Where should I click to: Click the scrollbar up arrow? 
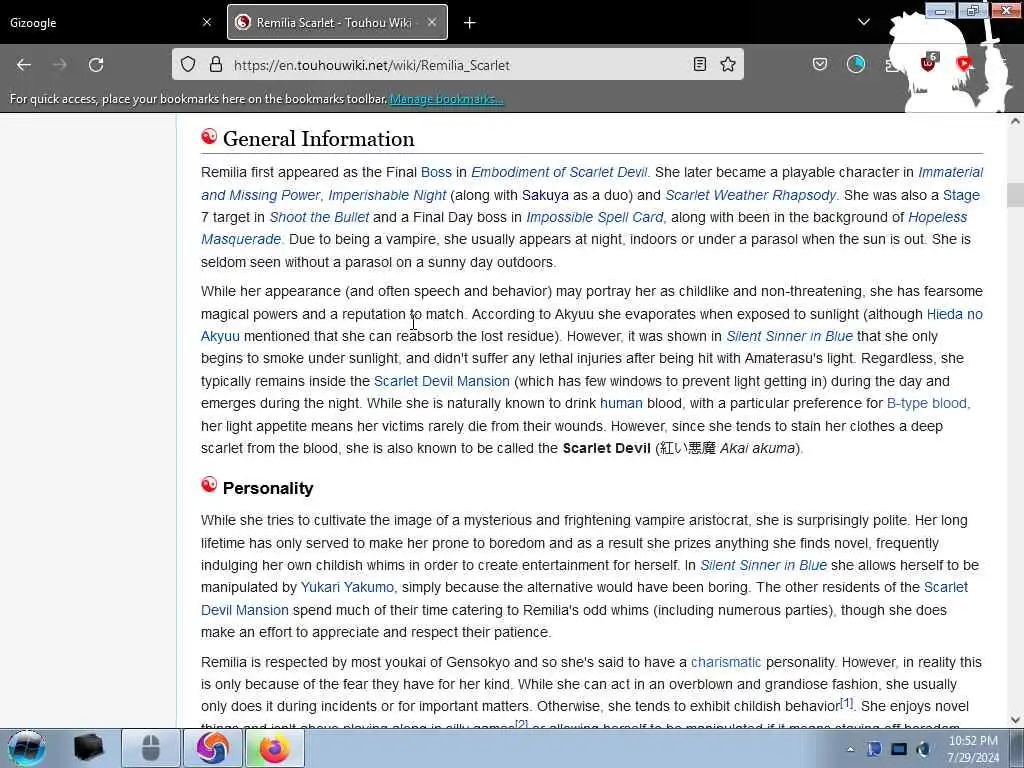(1015, 121)
